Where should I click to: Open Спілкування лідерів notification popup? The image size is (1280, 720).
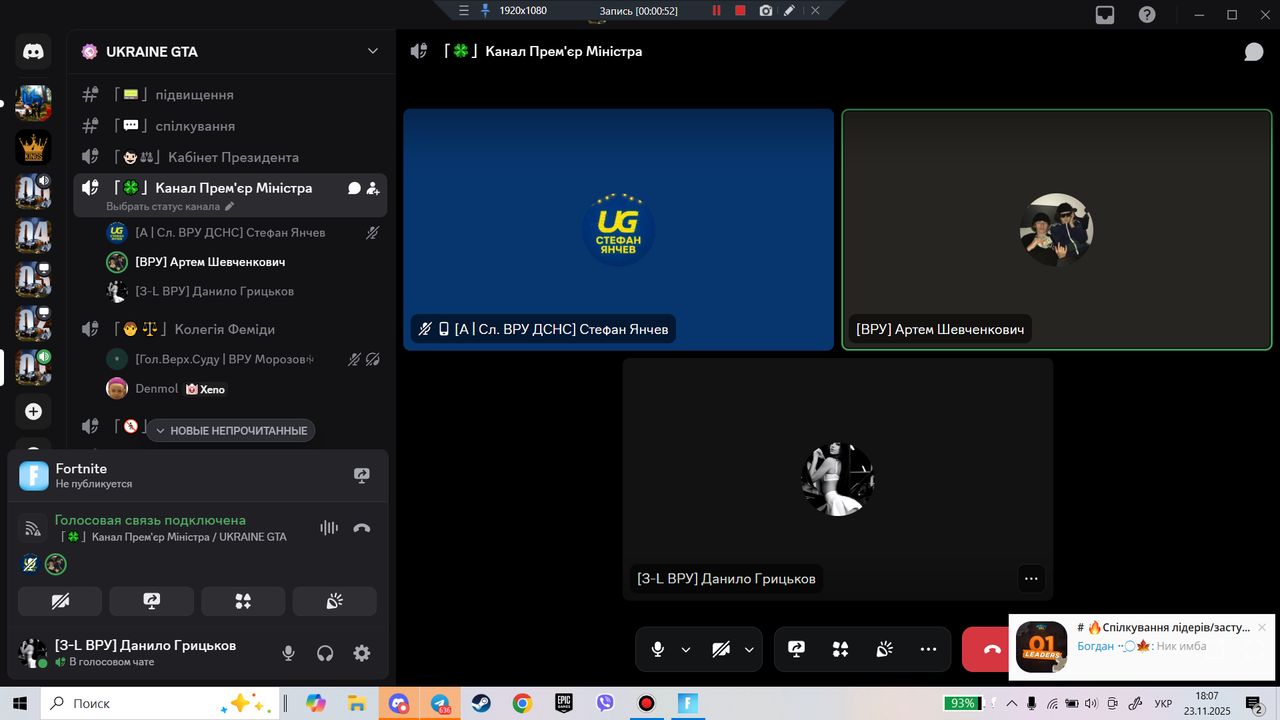(x=1141, y=646)
